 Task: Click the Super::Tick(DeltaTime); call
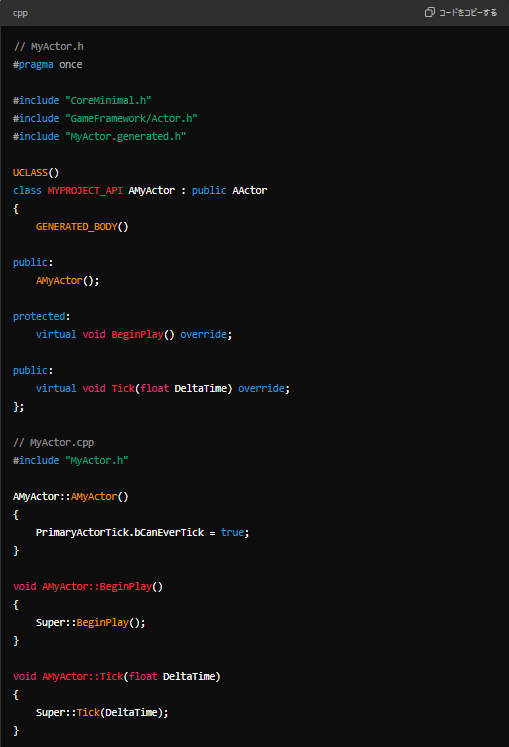click(102, 713)
